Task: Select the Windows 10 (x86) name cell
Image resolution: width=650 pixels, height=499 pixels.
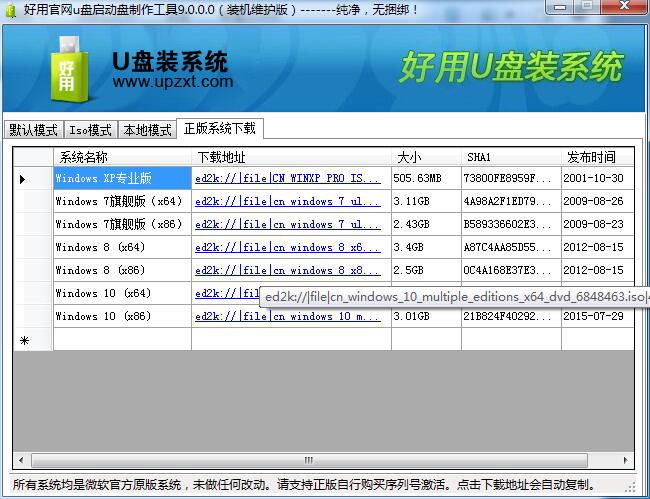Action: point(122,316)
